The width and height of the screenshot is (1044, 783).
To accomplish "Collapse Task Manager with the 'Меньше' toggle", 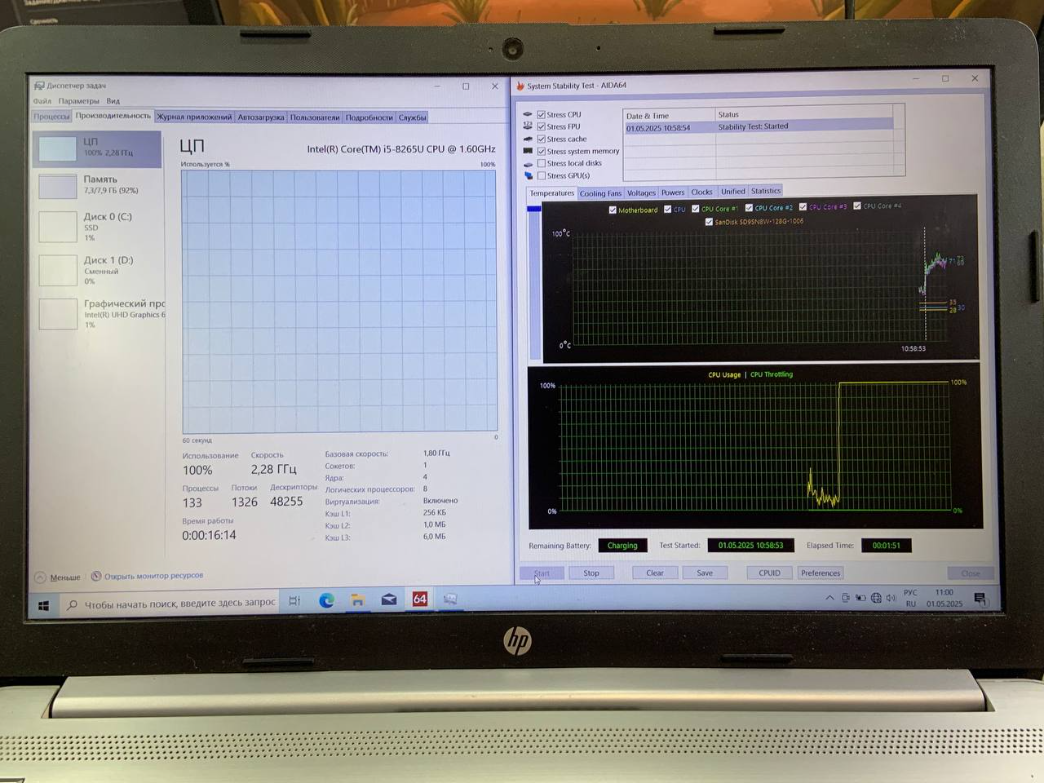I will (x=58, y=577).
